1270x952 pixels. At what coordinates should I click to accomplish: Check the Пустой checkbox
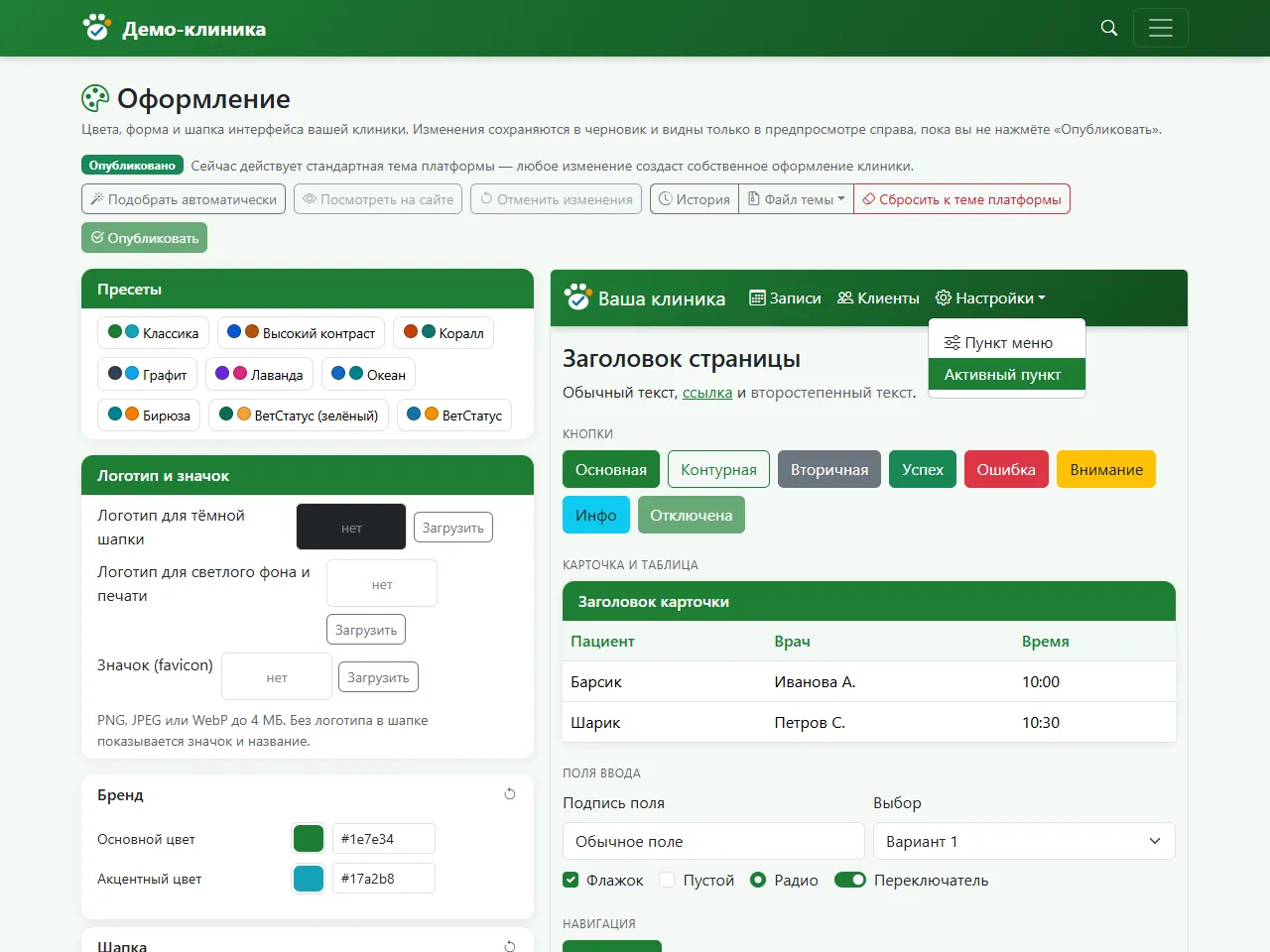(668, 880)
